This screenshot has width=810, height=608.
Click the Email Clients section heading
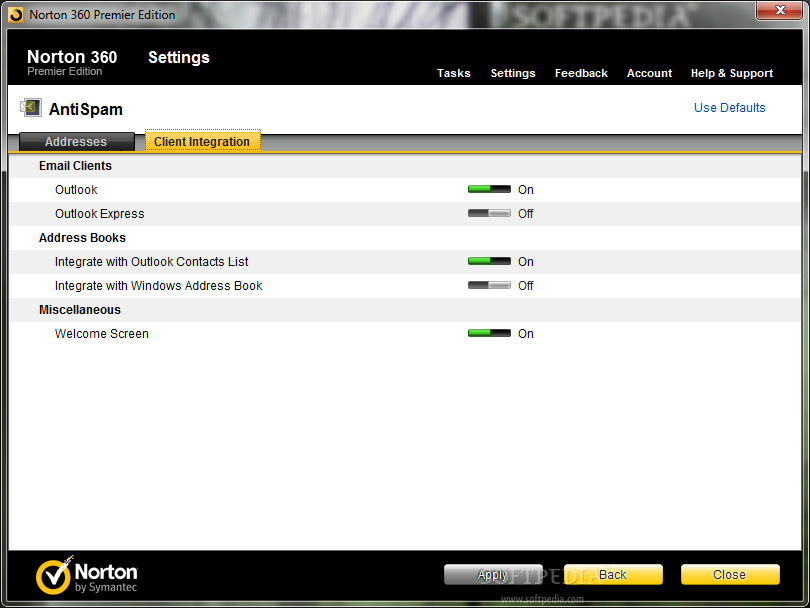pyautogui.click(x=75, y=166)
